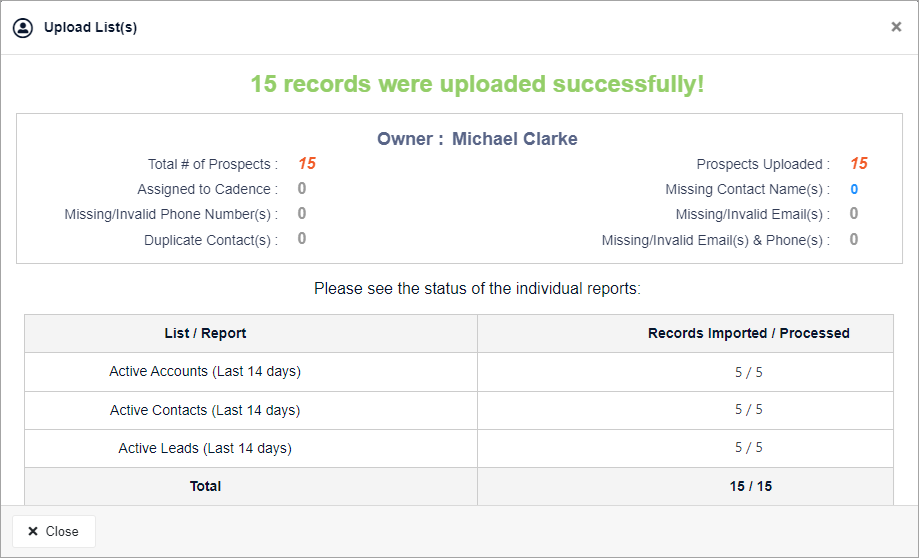Click the green upload success message
The height and width of the screenshot is (558, 919).
(x=477, y=84)
